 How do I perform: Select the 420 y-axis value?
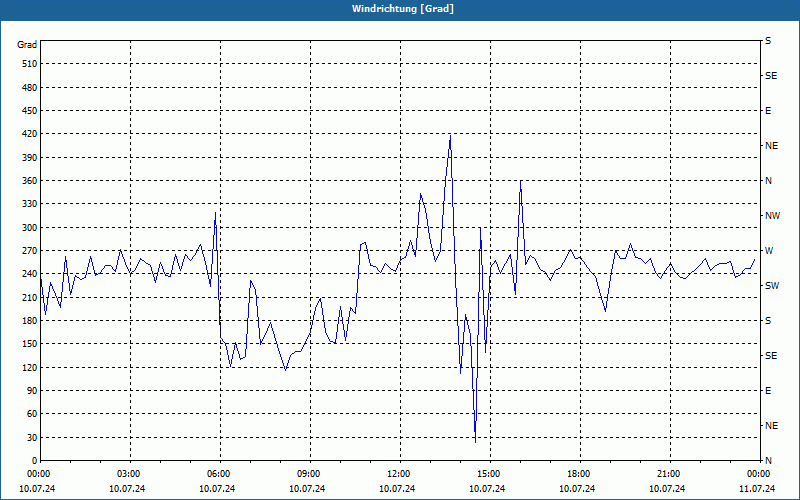30,134
